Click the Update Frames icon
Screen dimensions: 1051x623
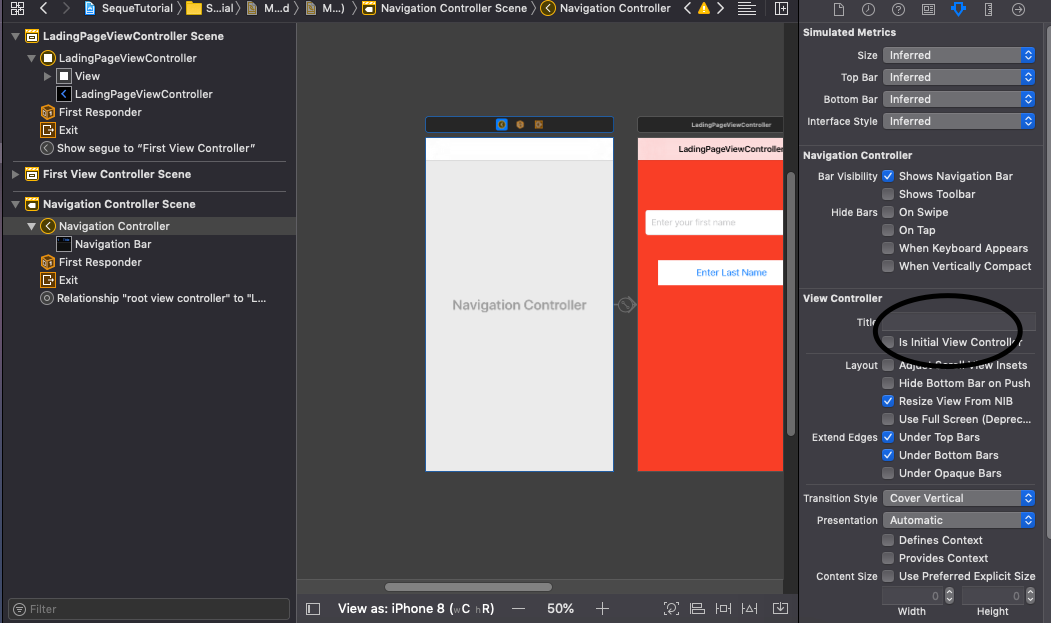671,608
